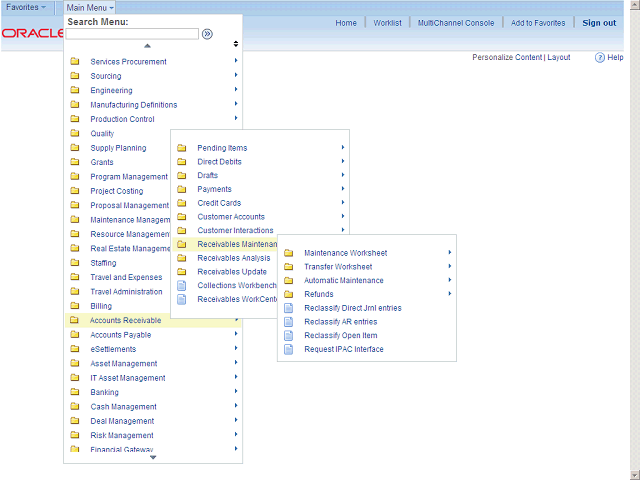The width and height of the screenshot is (640, 480).
Task: Click the menu sort order toggle icon
Action: (236, 44)
